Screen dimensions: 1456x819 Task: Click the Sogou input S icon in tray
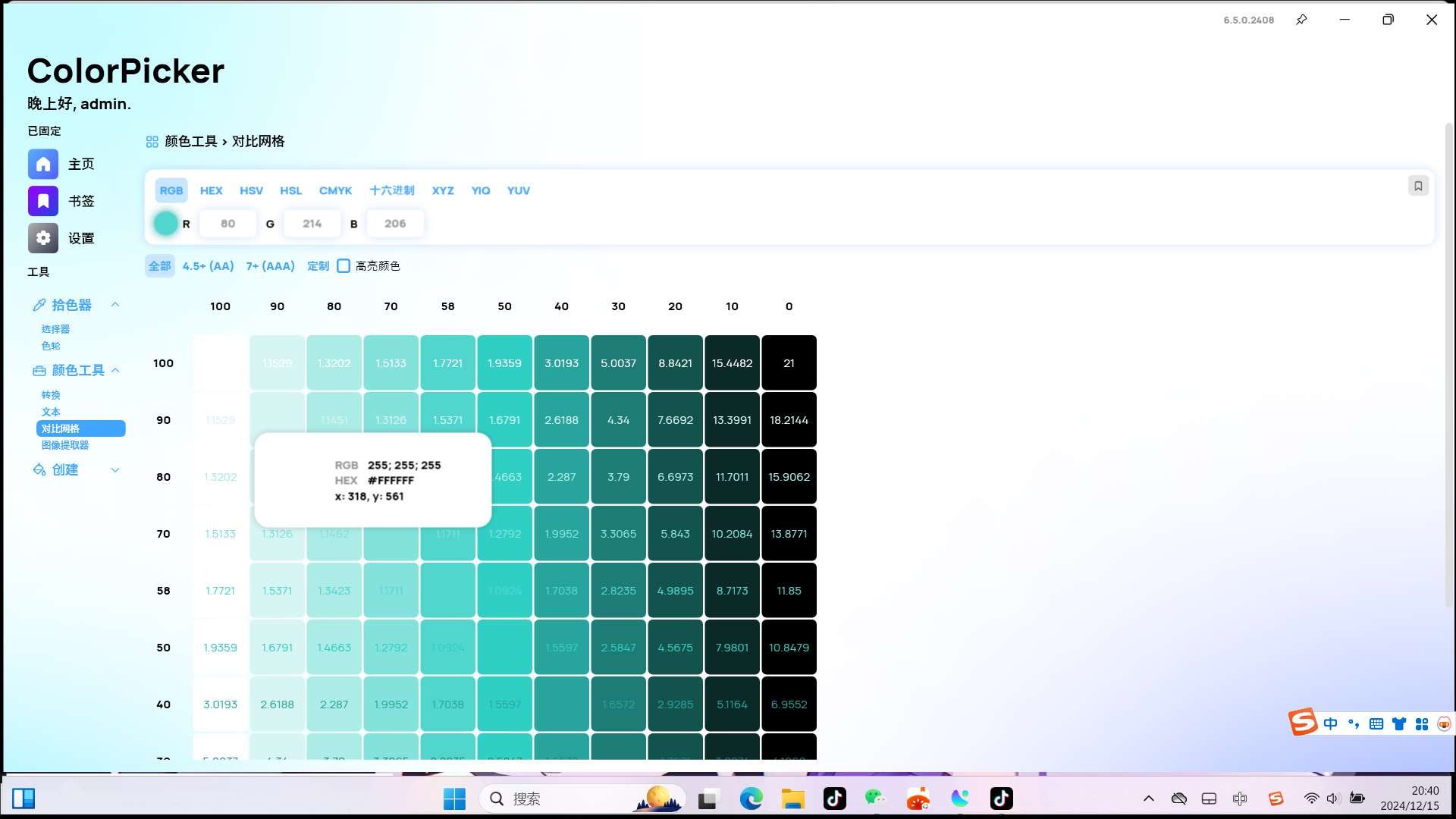[x=1276, y=799]
